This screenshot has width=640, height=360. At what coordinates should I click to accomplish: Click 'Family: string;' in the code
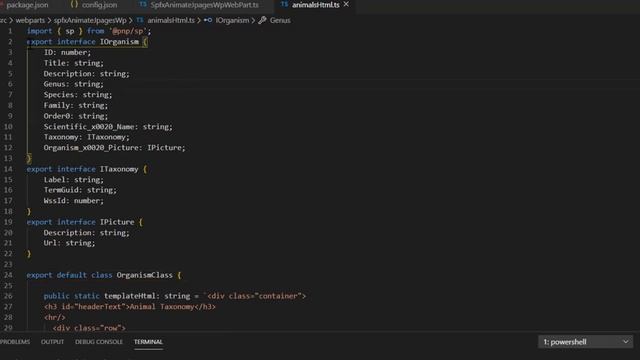coord(76,105)
